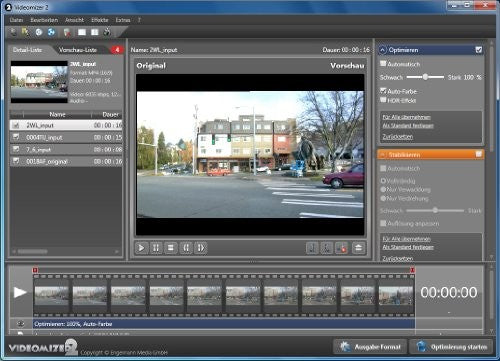
Task: Click the Ausgabe Format button
Action: coord(370,347)
